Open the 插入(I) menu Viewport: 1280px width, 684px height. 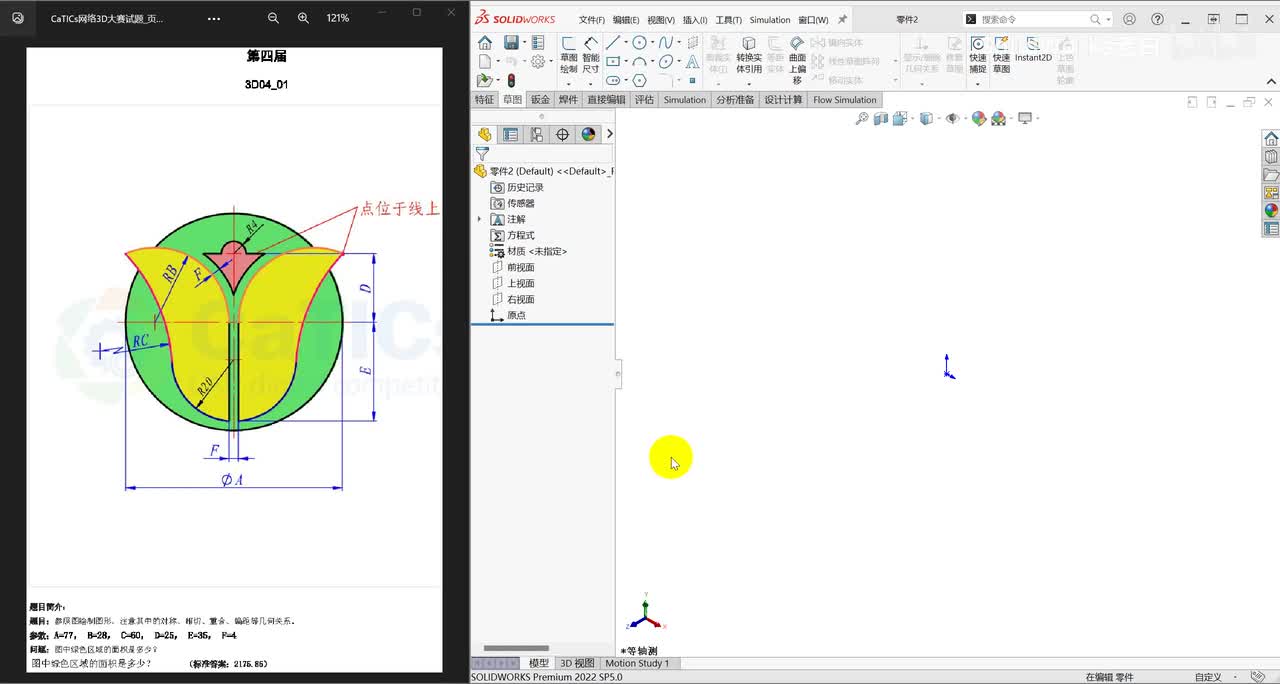(x=695, y=20)
